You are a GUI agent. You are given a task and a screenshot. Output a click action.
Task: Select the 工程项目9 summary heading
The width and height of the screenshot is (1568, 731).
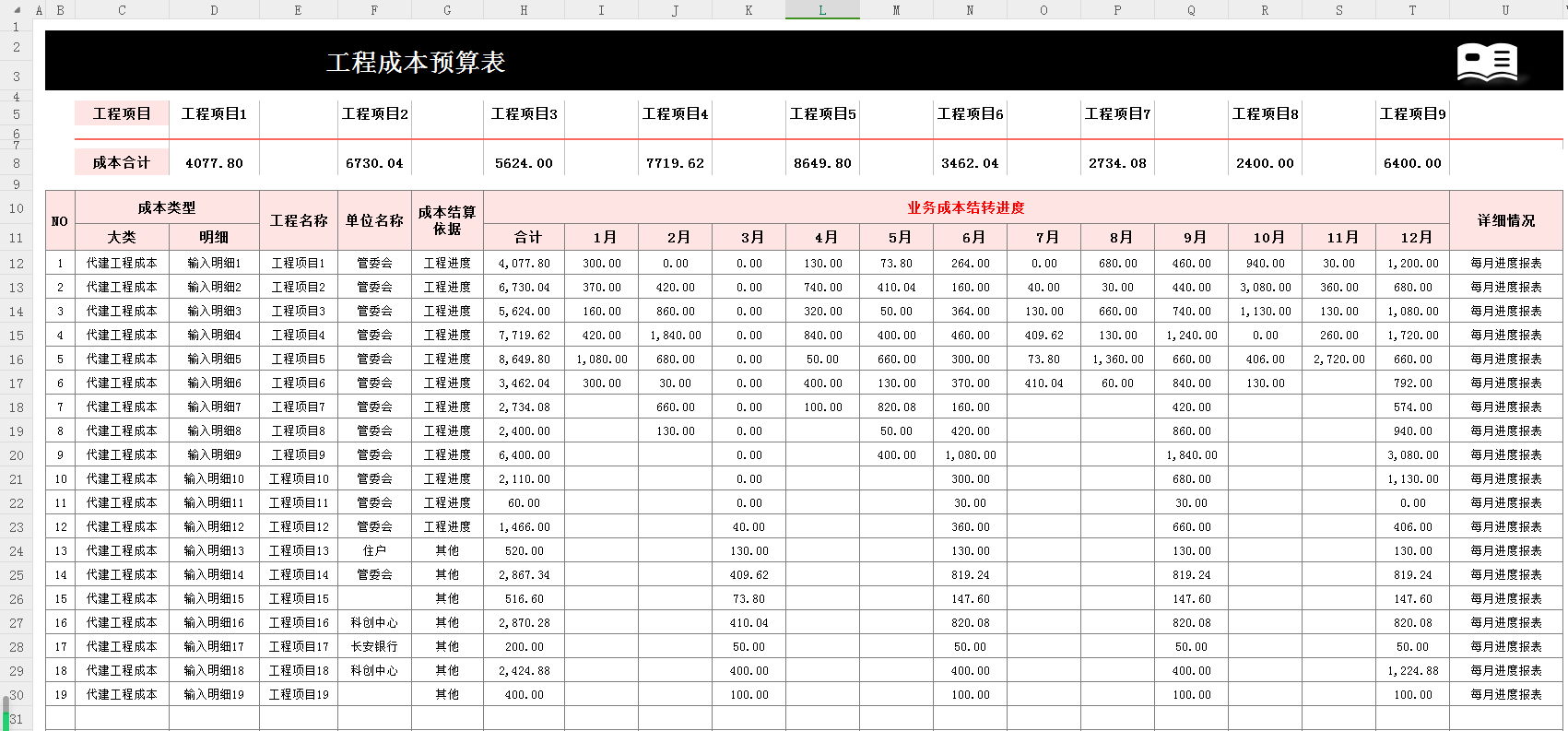pyautogui.click(x=1412, y=113)
